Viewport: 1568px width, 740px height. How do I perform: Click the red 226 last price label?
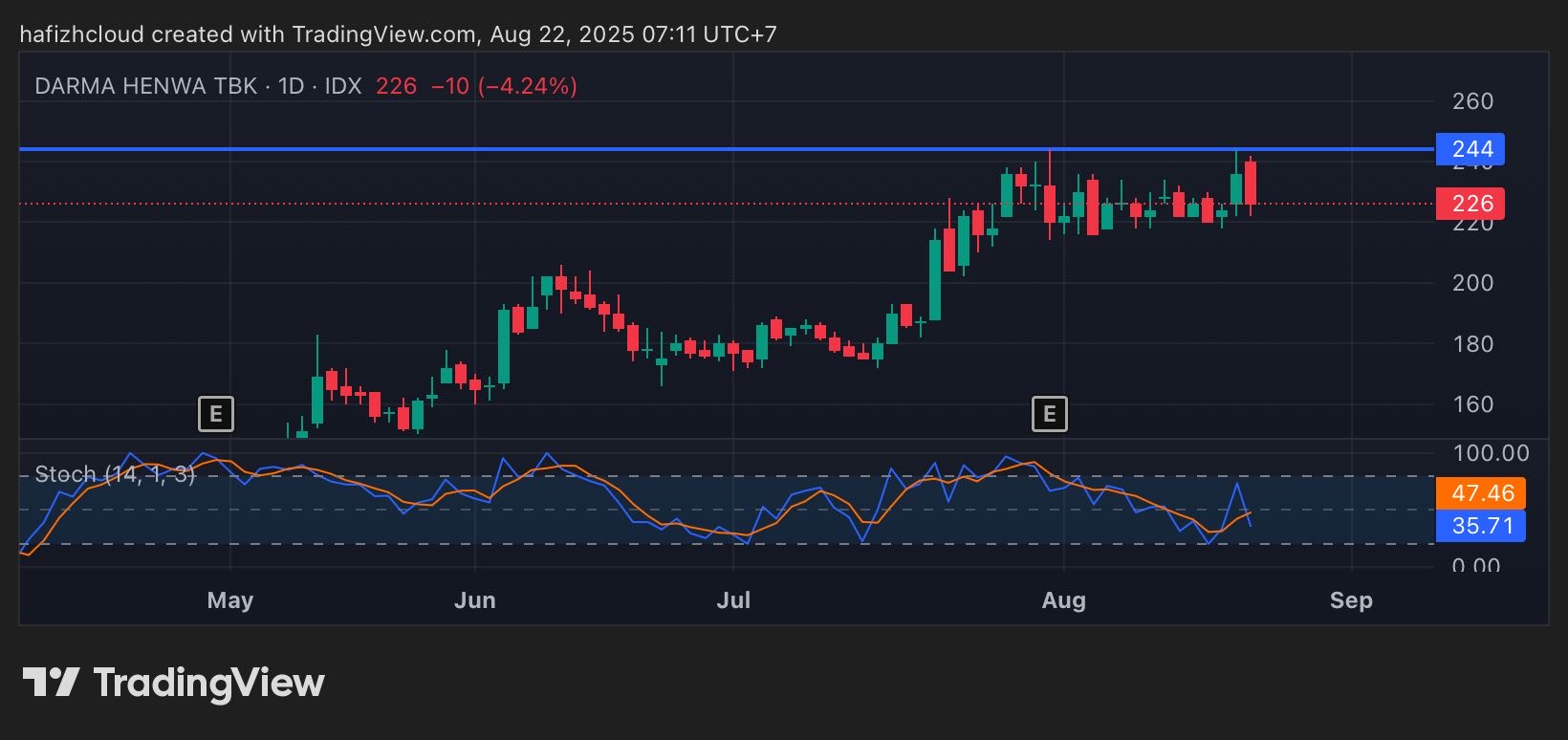coord(1470,204)
